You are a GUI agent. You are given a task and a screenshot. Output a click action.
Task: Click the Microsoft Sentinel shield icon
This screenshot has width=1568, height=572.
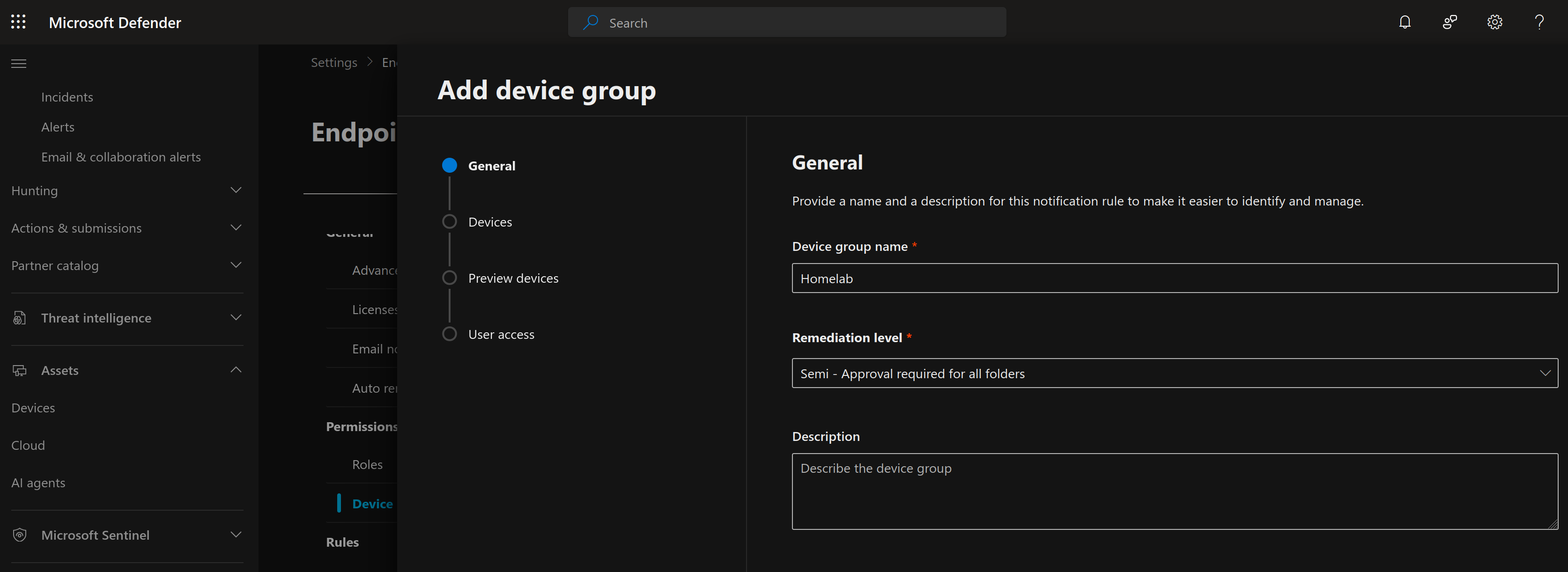20,535
